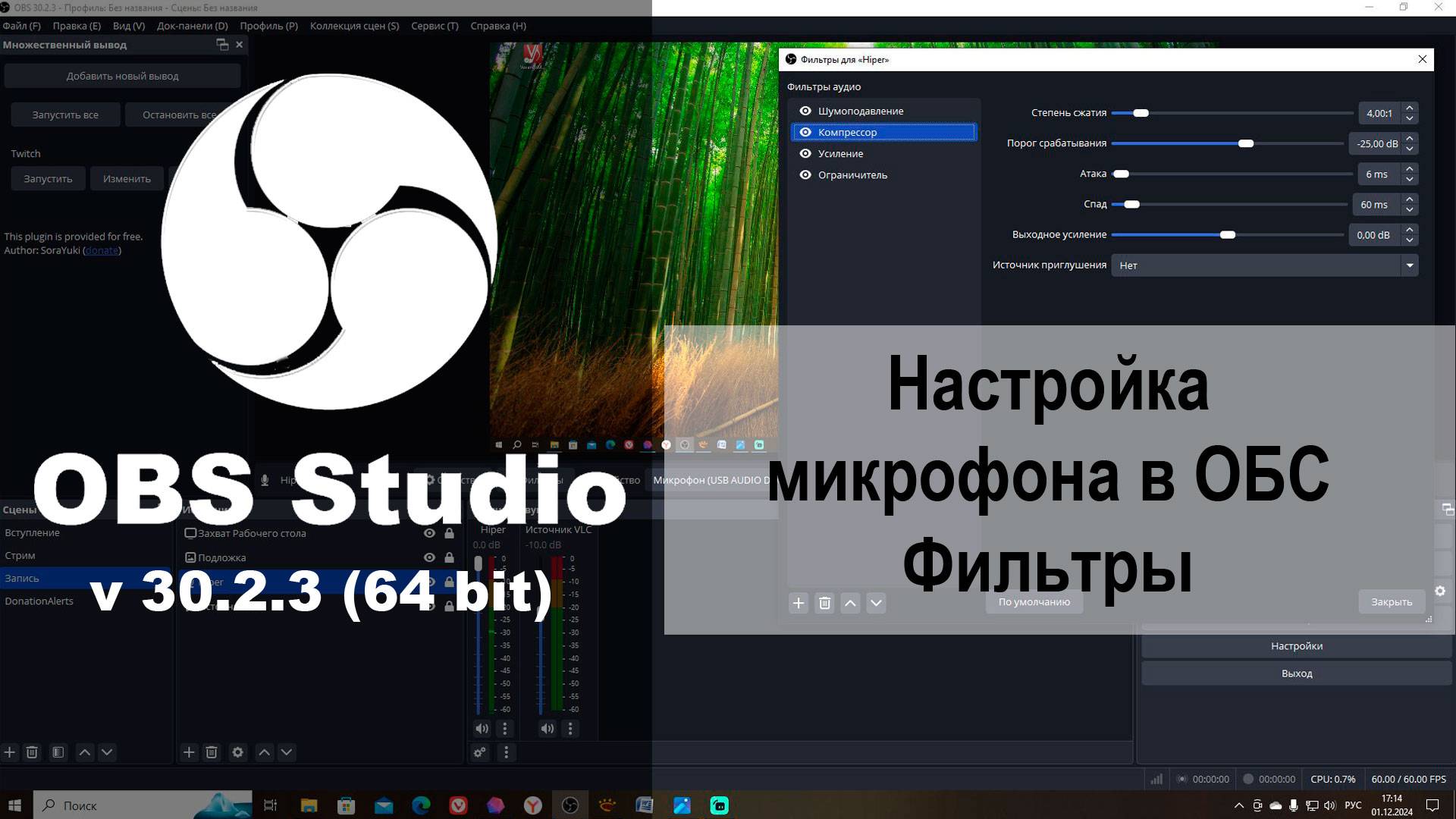Toggle visibility of the Ограничитель filter
This screenshot has width=1456, height=819.
[x=805, y=174]
